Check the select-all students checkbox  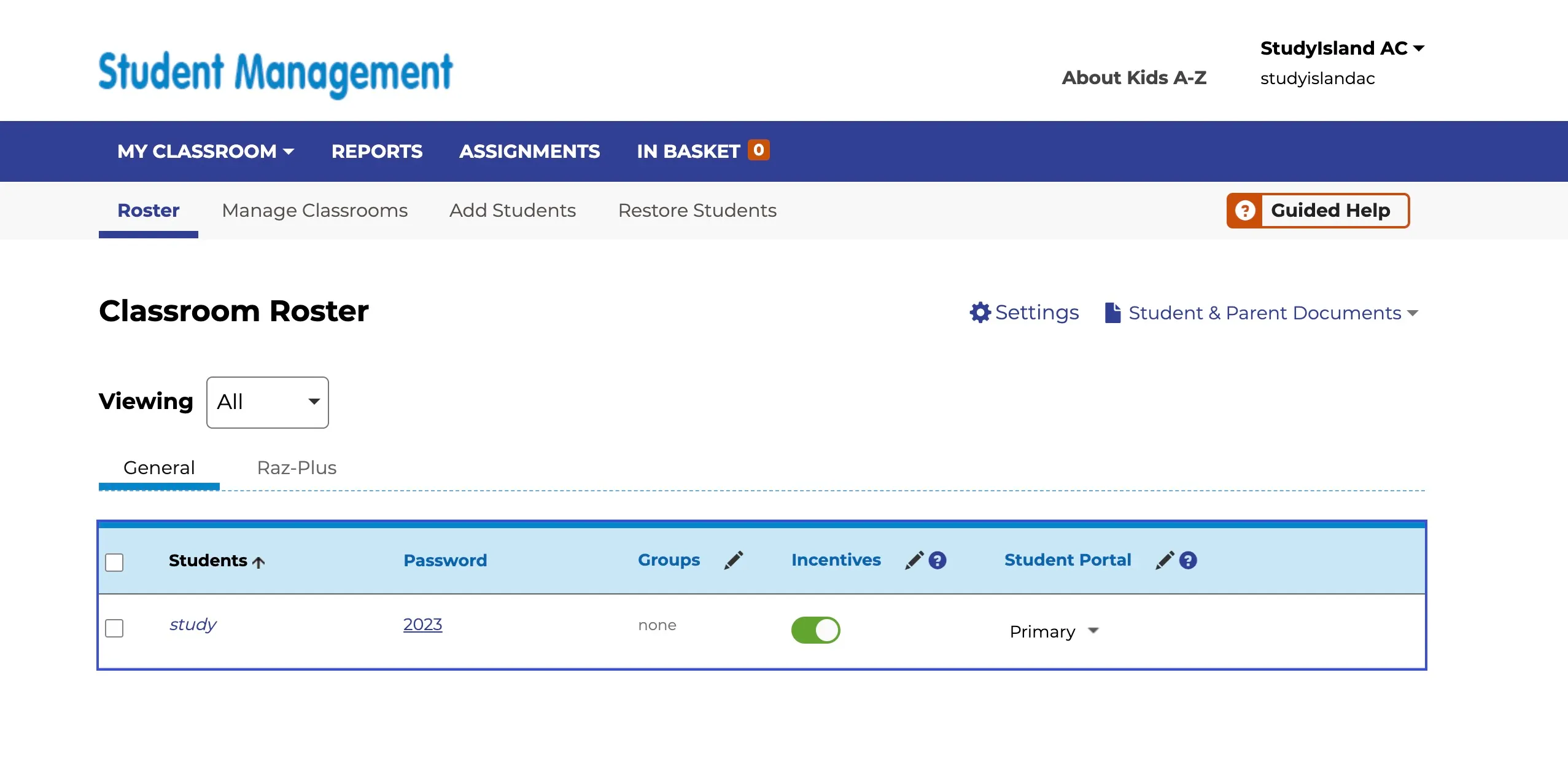click(114, 562)
